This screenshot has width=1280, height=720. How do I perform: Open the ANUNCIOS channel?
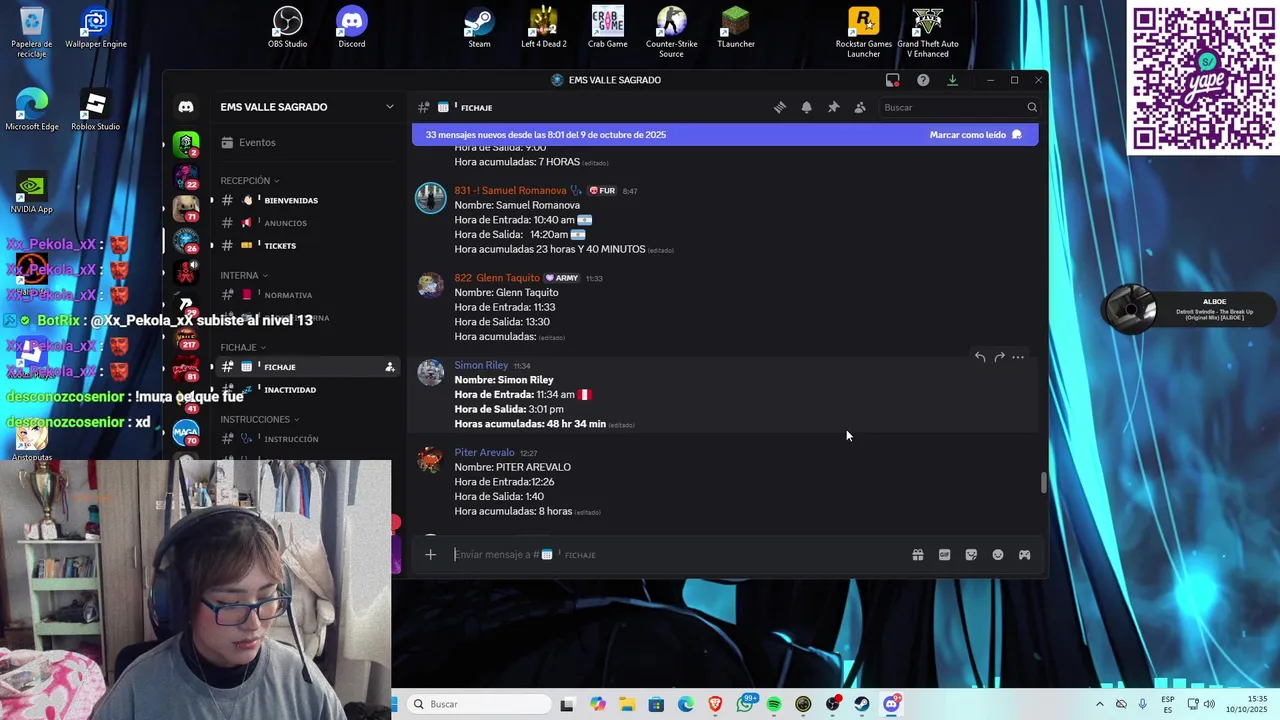click(x=308, y=223)
